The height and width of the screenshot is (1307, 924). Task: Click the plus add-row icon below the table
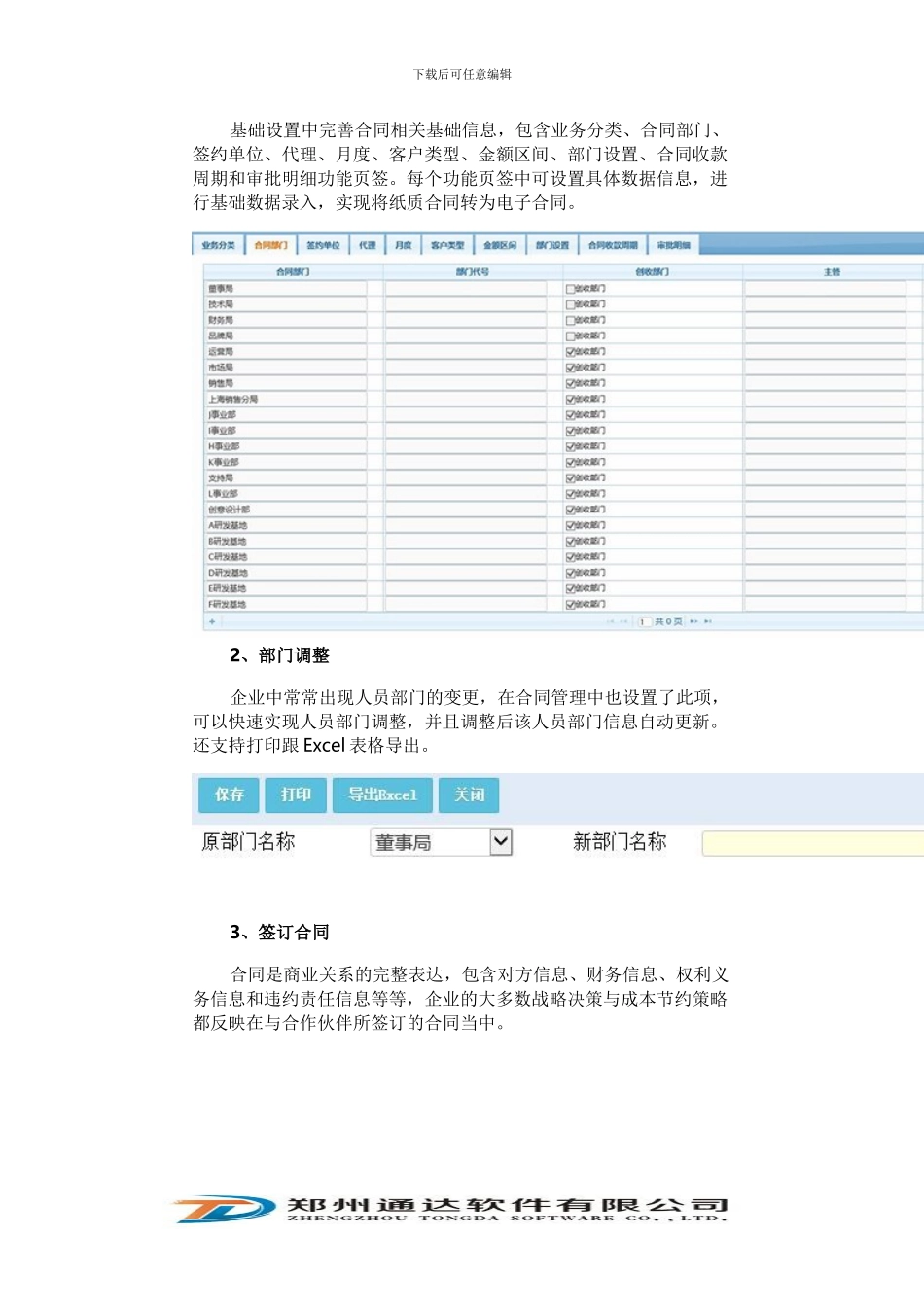pyautogui.click(x=212, y=621)
